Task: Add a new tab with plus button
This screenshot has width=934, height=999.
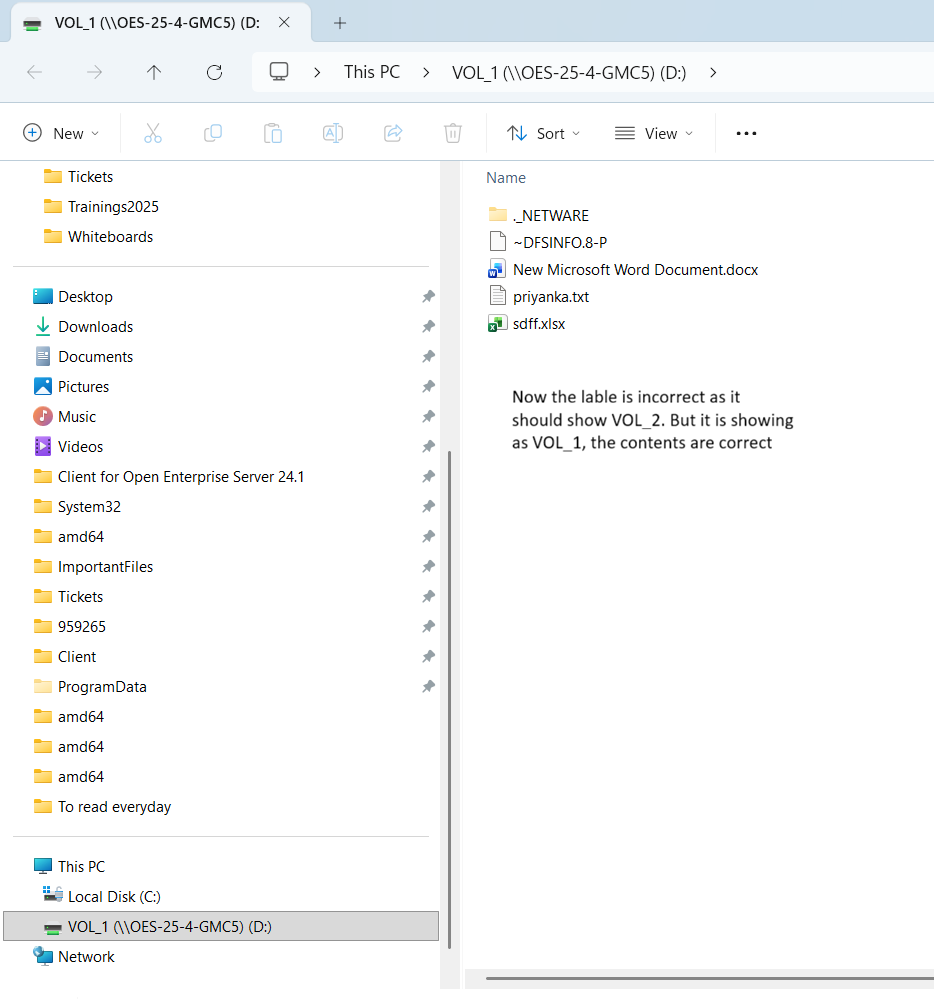Action: click(340, 22)
